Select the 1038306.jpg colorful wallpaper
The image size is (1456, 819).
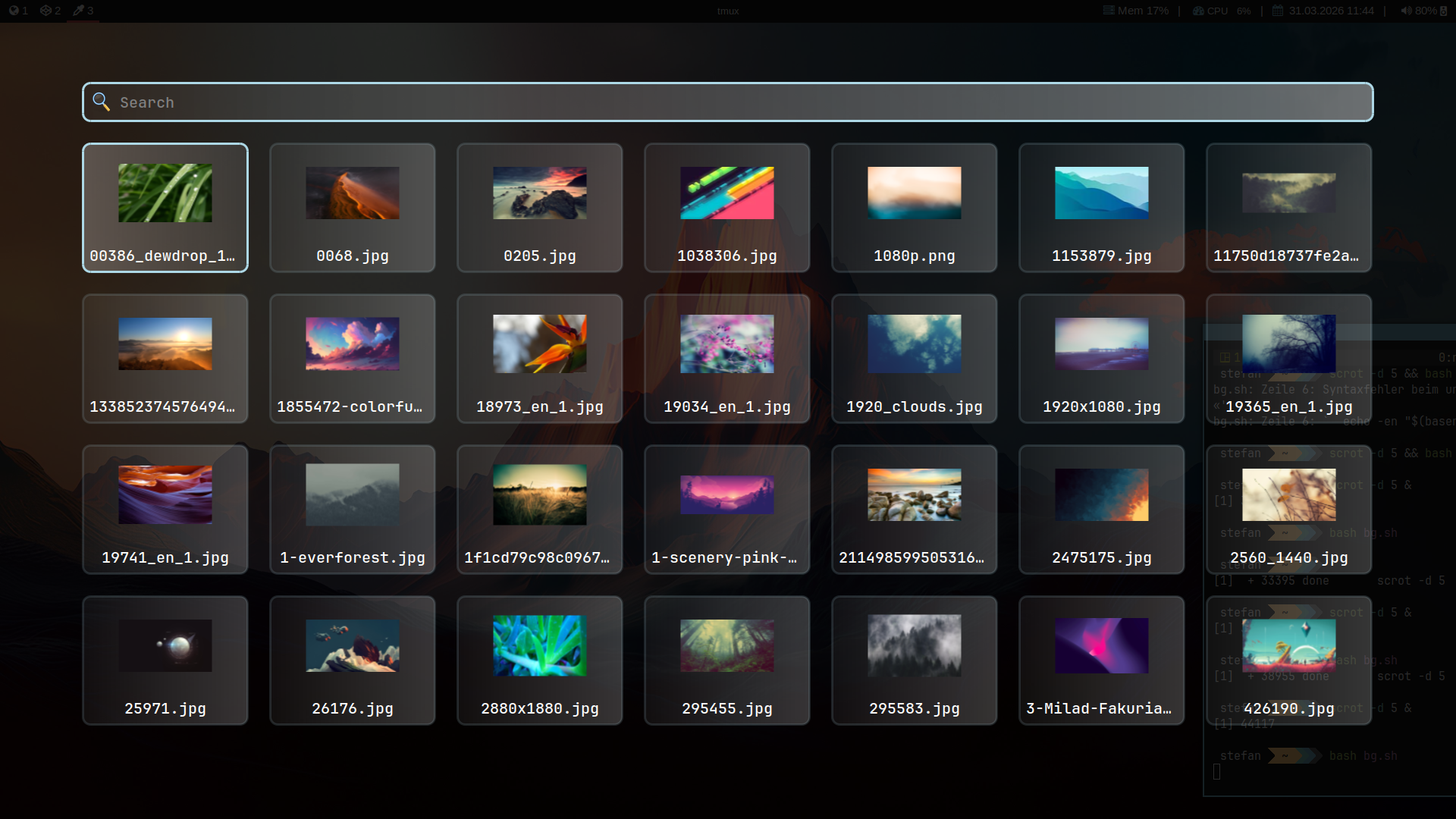click(727, 208)
